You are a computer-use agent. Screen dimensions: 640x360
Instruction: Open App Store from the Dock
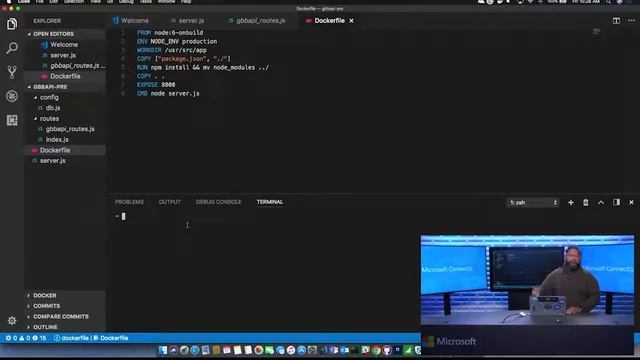302,350
